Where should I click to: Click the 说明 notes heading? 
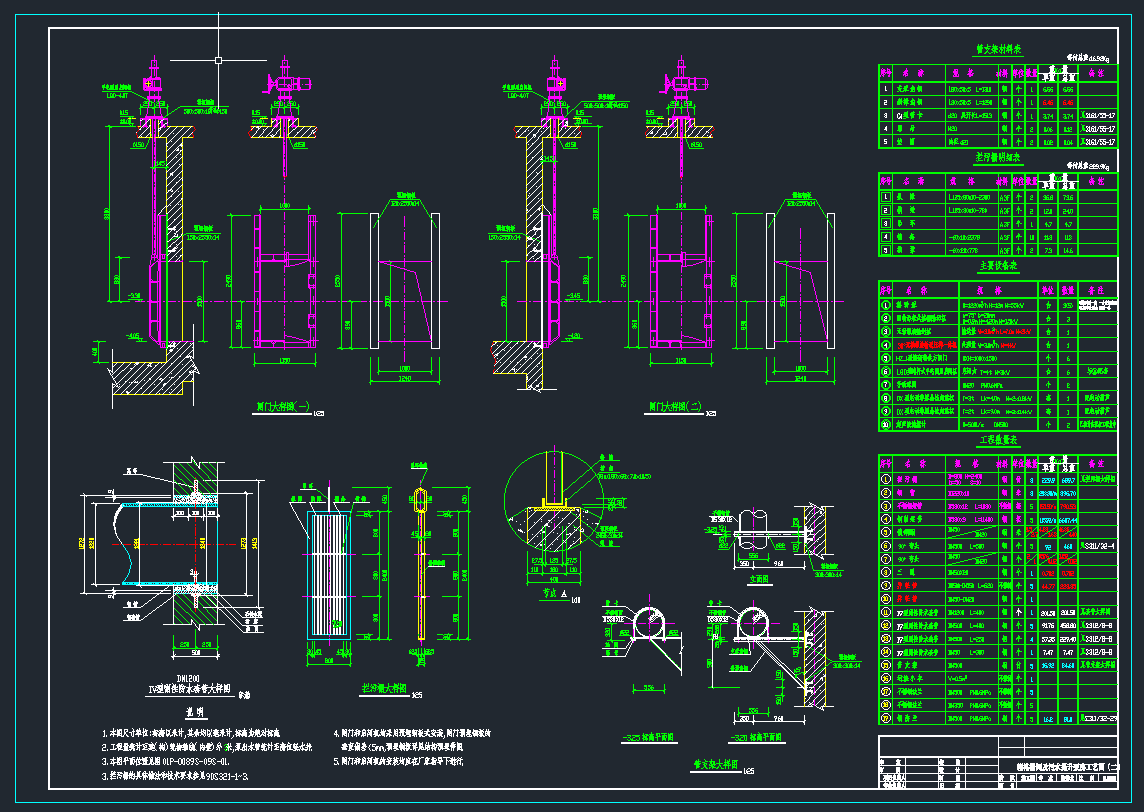[195, 713]
